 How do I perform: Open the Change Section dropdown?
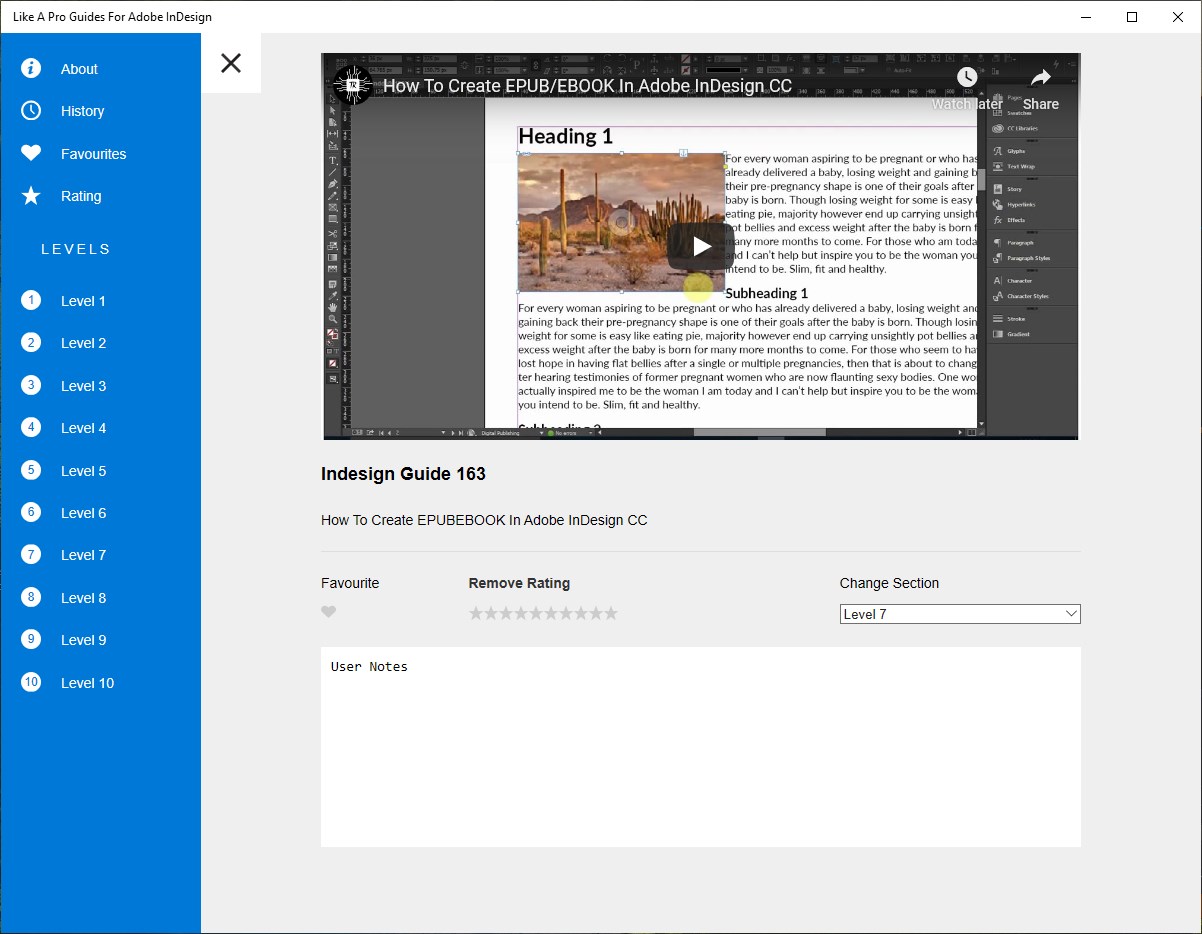pyautogui.click(x=960, y=614)
